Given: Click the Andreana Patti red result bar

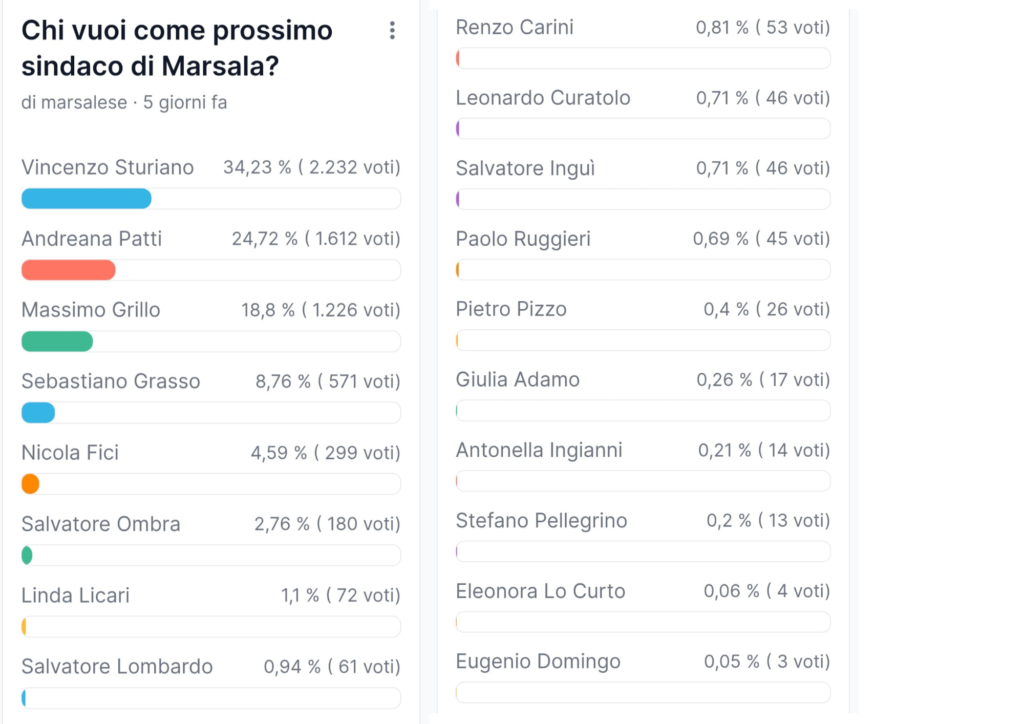Looking at the screenshot, I should click(x=68, y=270).
